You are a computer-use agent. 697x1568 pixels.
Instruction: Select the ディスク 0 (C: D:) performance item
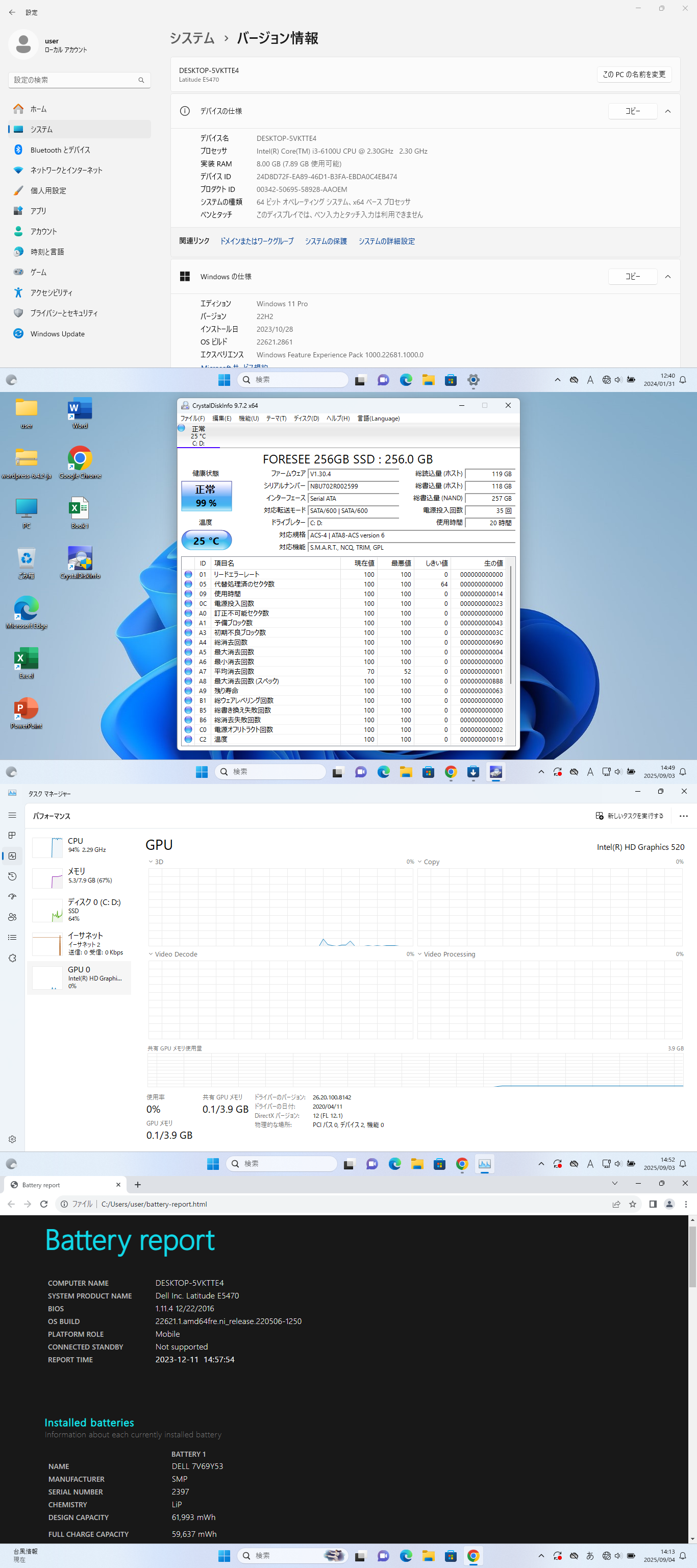[79, 910]
